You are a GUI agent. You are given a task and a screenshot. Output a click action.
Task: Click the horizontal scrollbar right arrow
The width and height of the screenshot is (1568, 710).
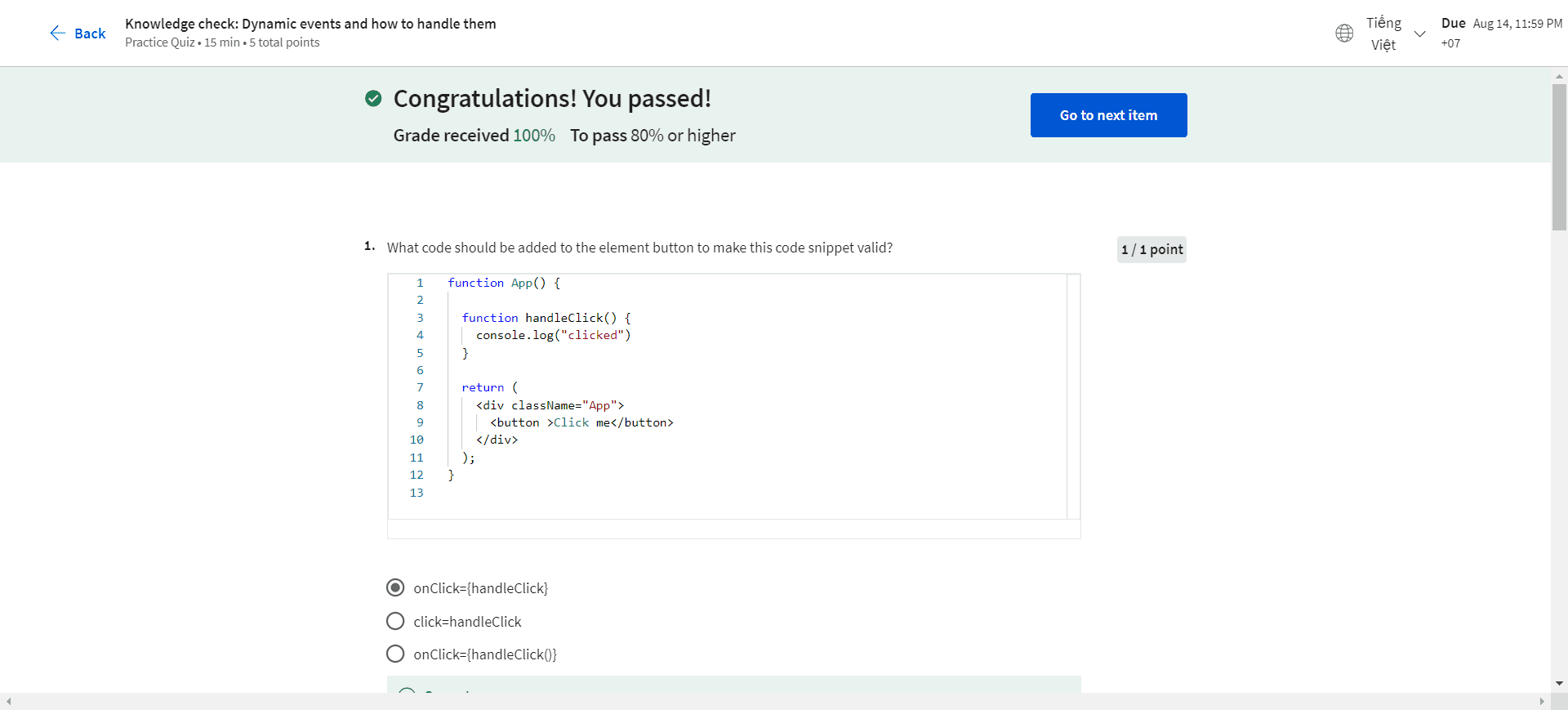coord(1542,701)
